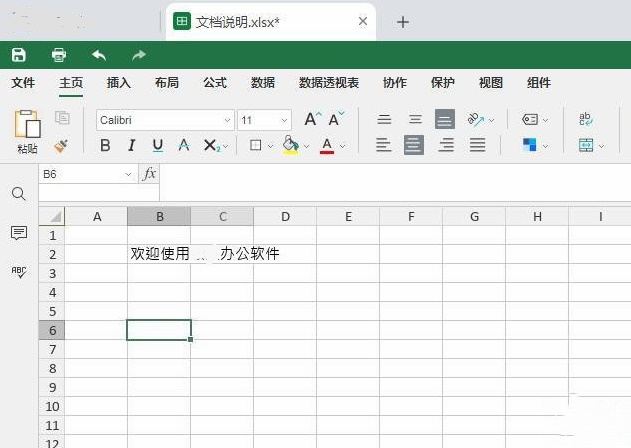Toggle the highlighted align bottom button
Image resolution: width=631 pixels, height=448 pixels.
click(x=445, y=119)
